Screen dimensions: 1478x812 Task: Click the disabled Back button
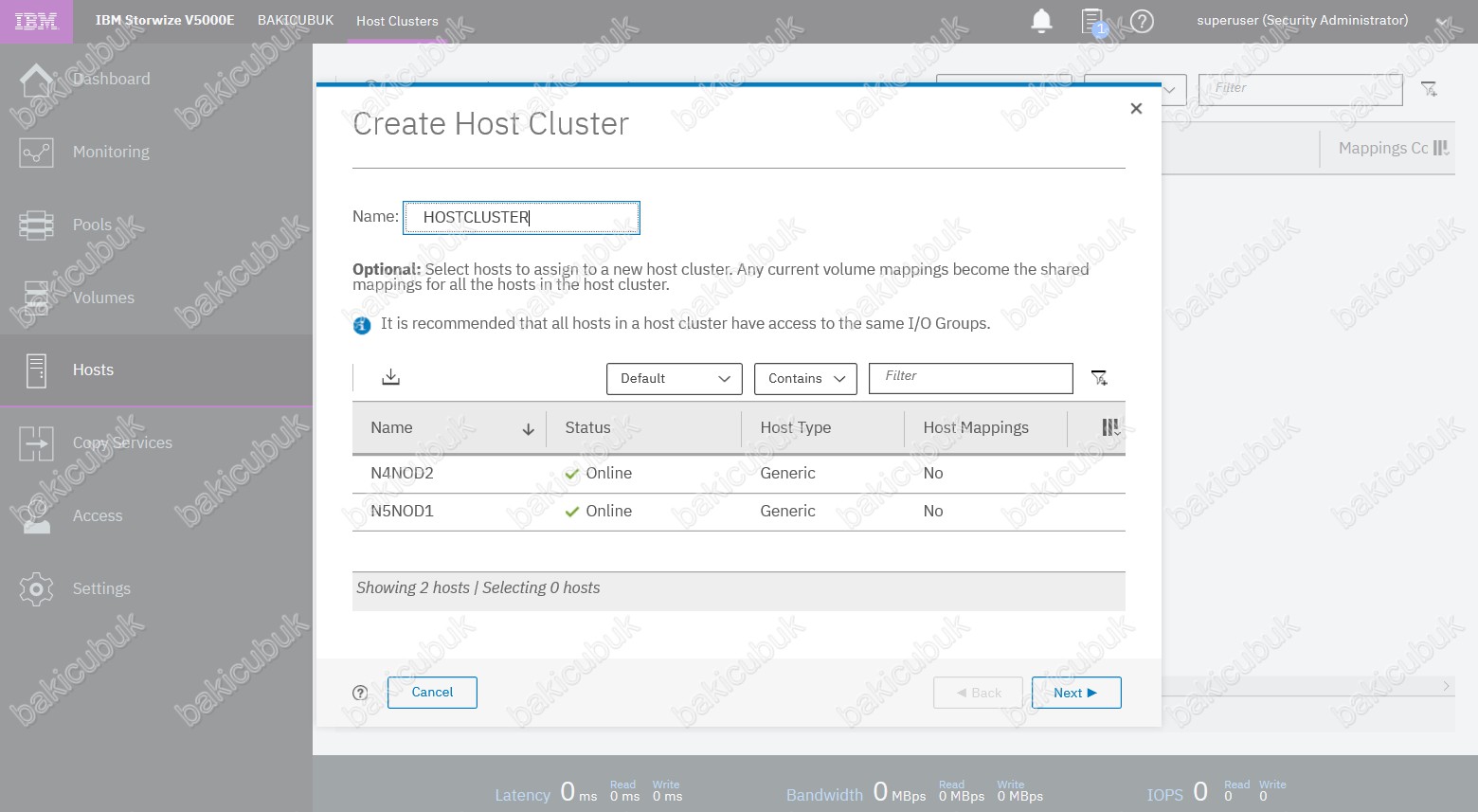click(978, 693)
